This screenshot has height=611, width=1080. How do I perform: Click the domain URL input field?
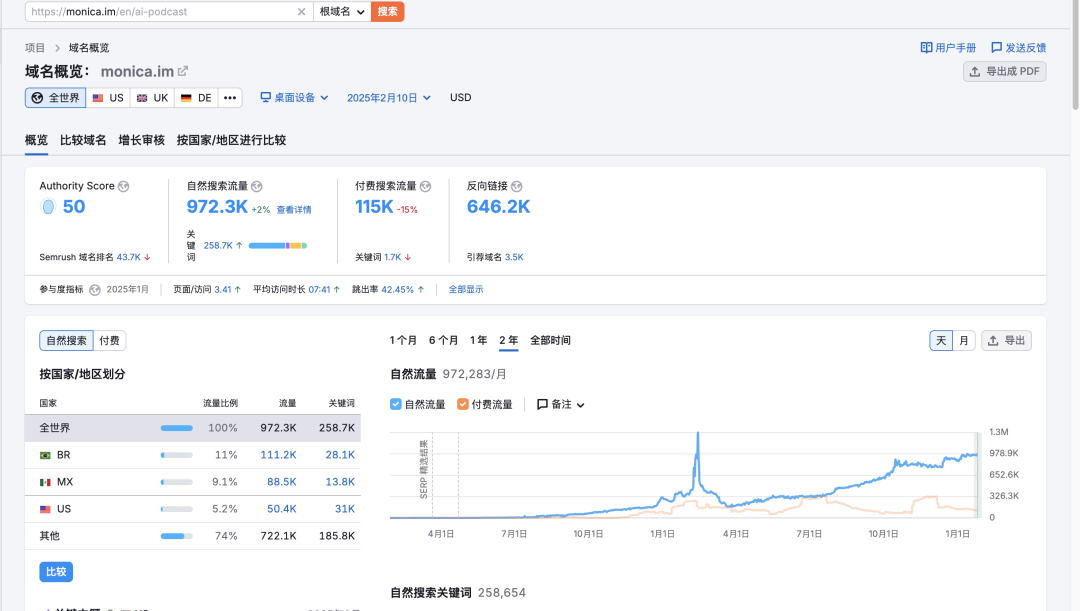pyautogui.click(x=160, y=12)
